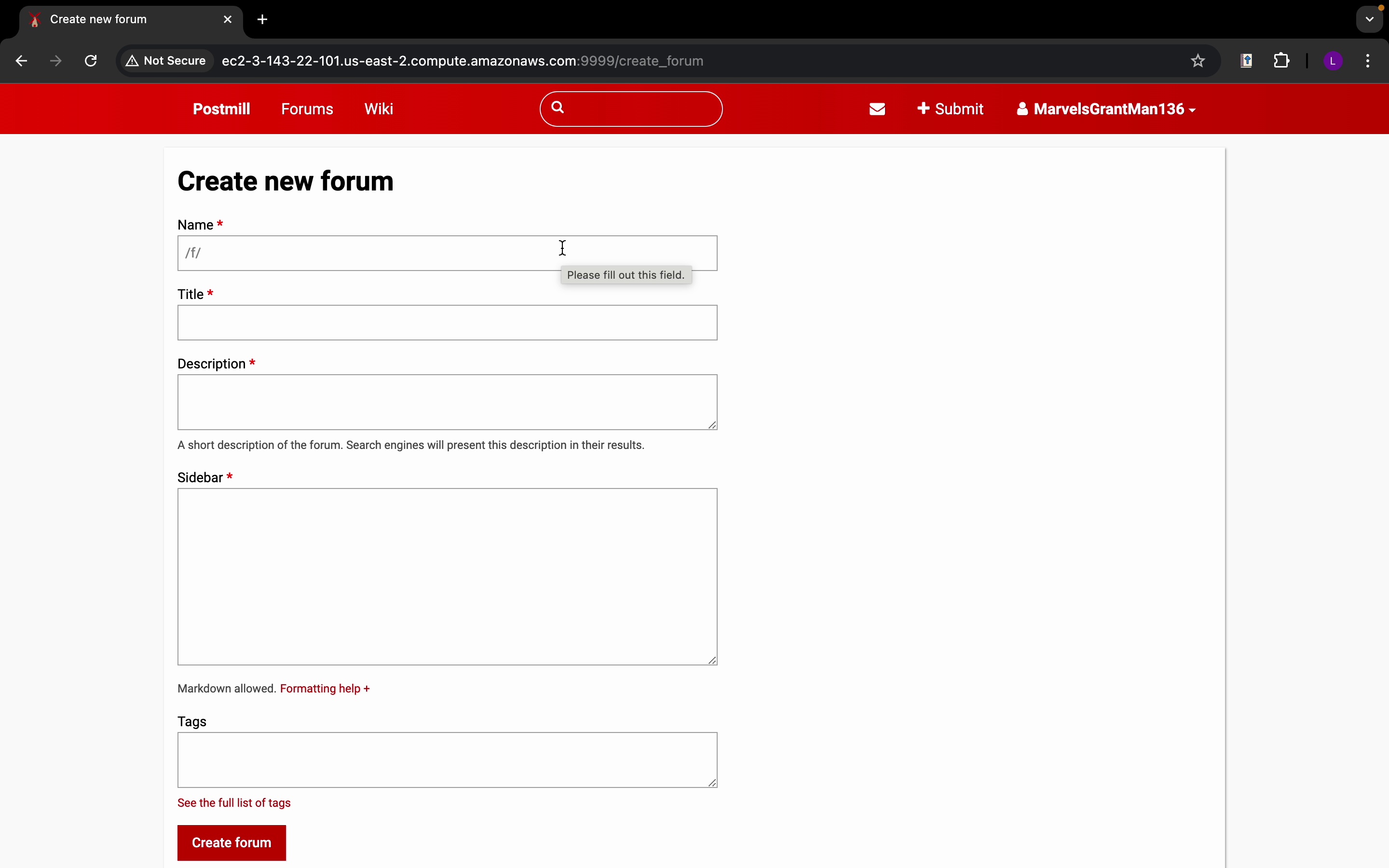Go back using the browser back arrow

point(21,61)
